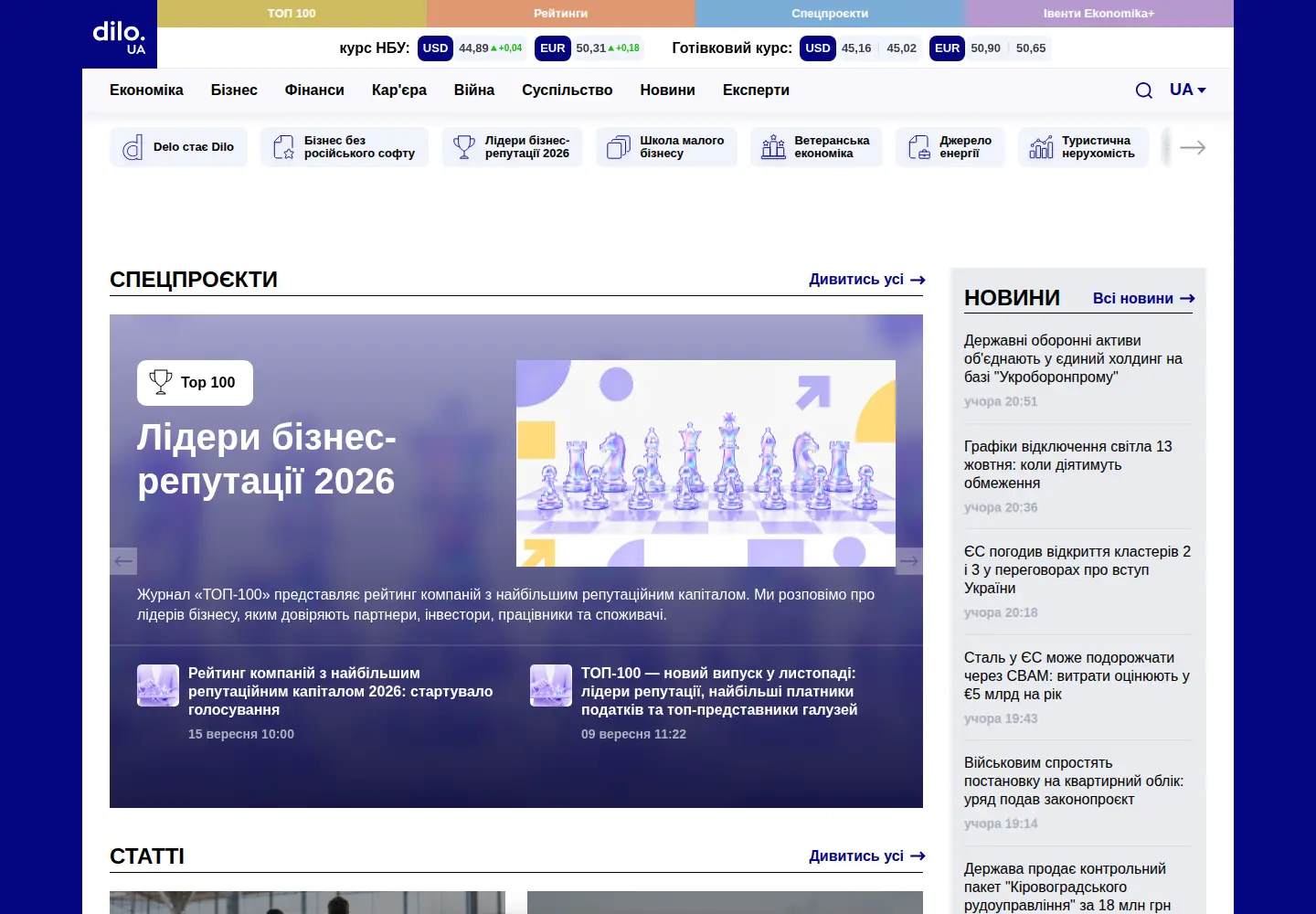Read news about Державні оборонні активи
The height and width of the screenshot is (914, 1316).
pos(1073,359)
